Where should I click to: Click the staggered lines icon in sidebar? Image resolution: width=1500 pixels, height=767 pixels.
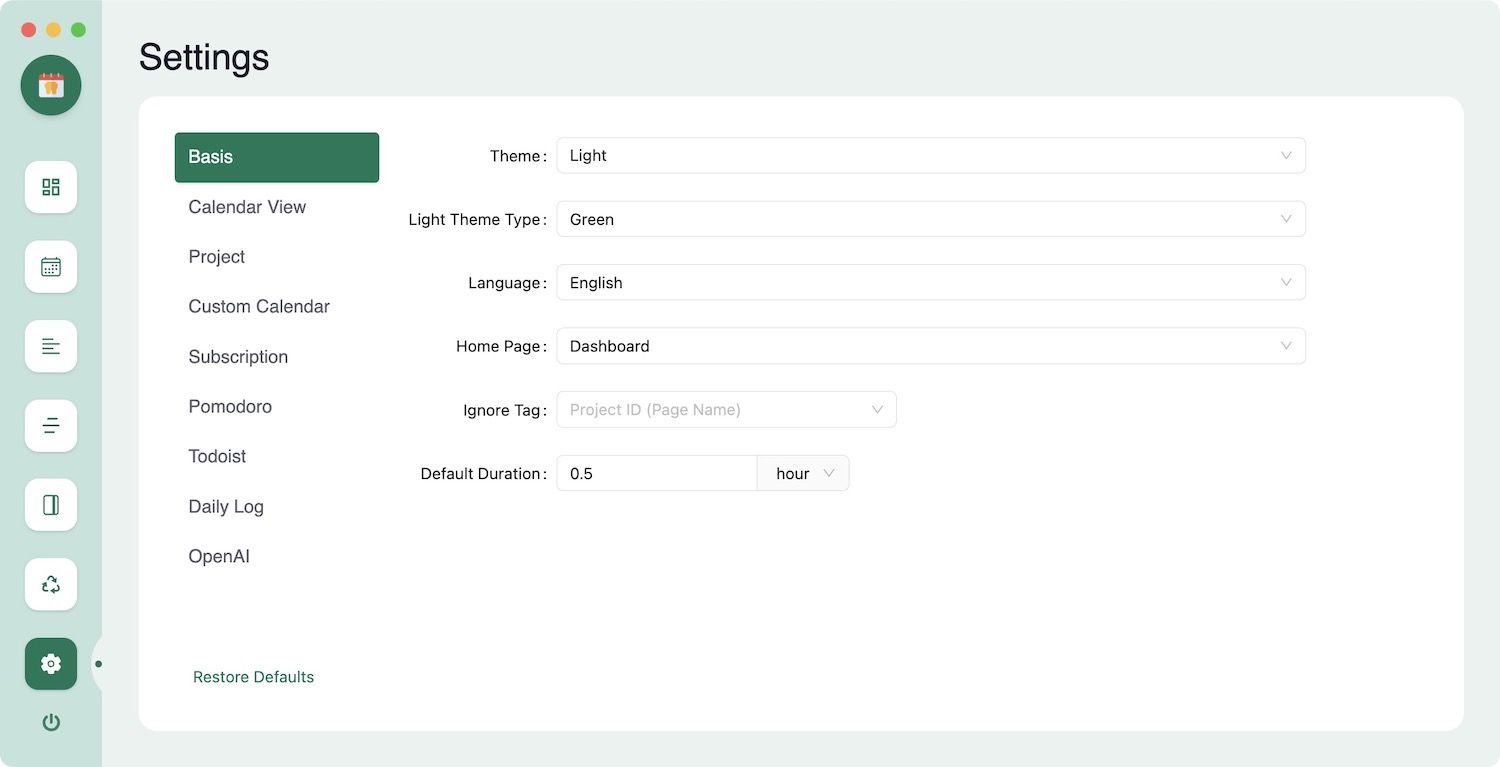pyautogui.click(x=51, y=426)
